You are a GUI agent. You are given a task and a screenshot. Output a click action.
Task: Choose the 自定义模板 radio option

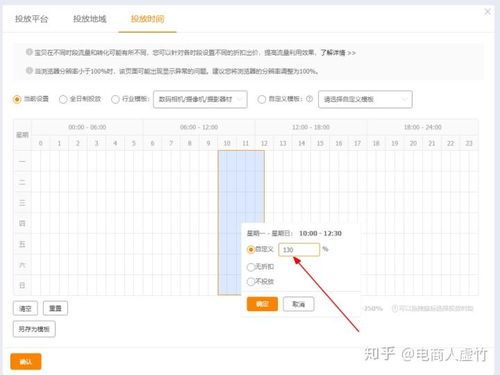point(262,99)
